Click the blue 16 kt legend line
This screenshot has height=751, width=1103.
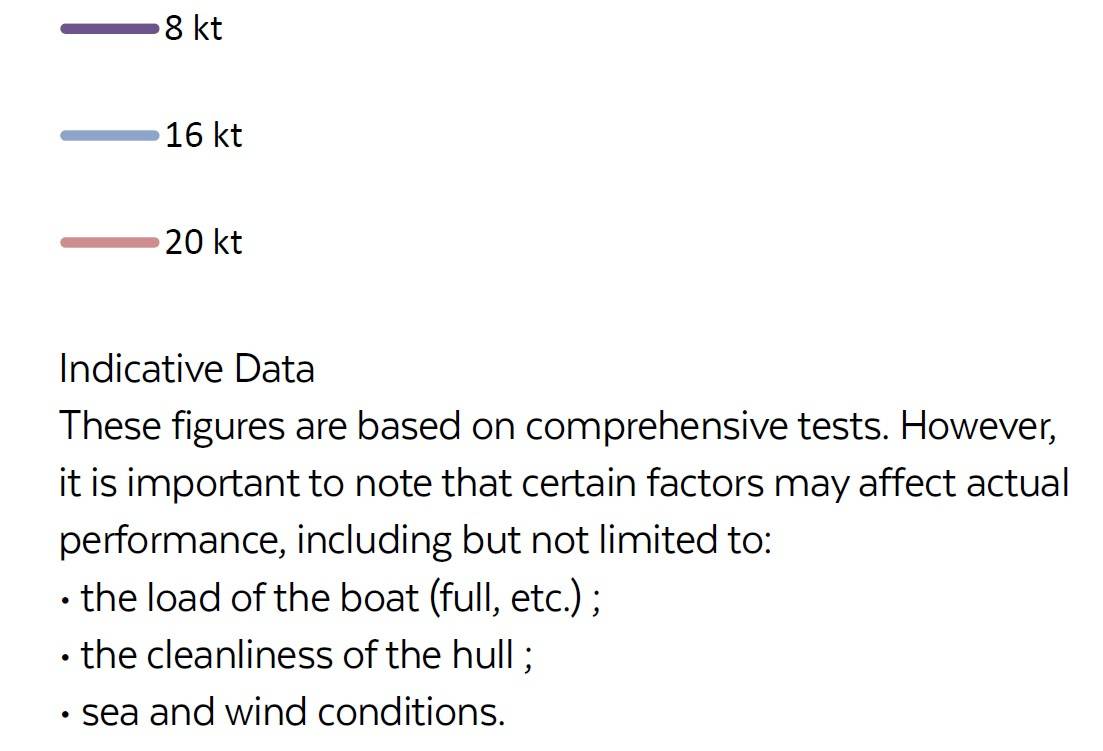[110, 136]
